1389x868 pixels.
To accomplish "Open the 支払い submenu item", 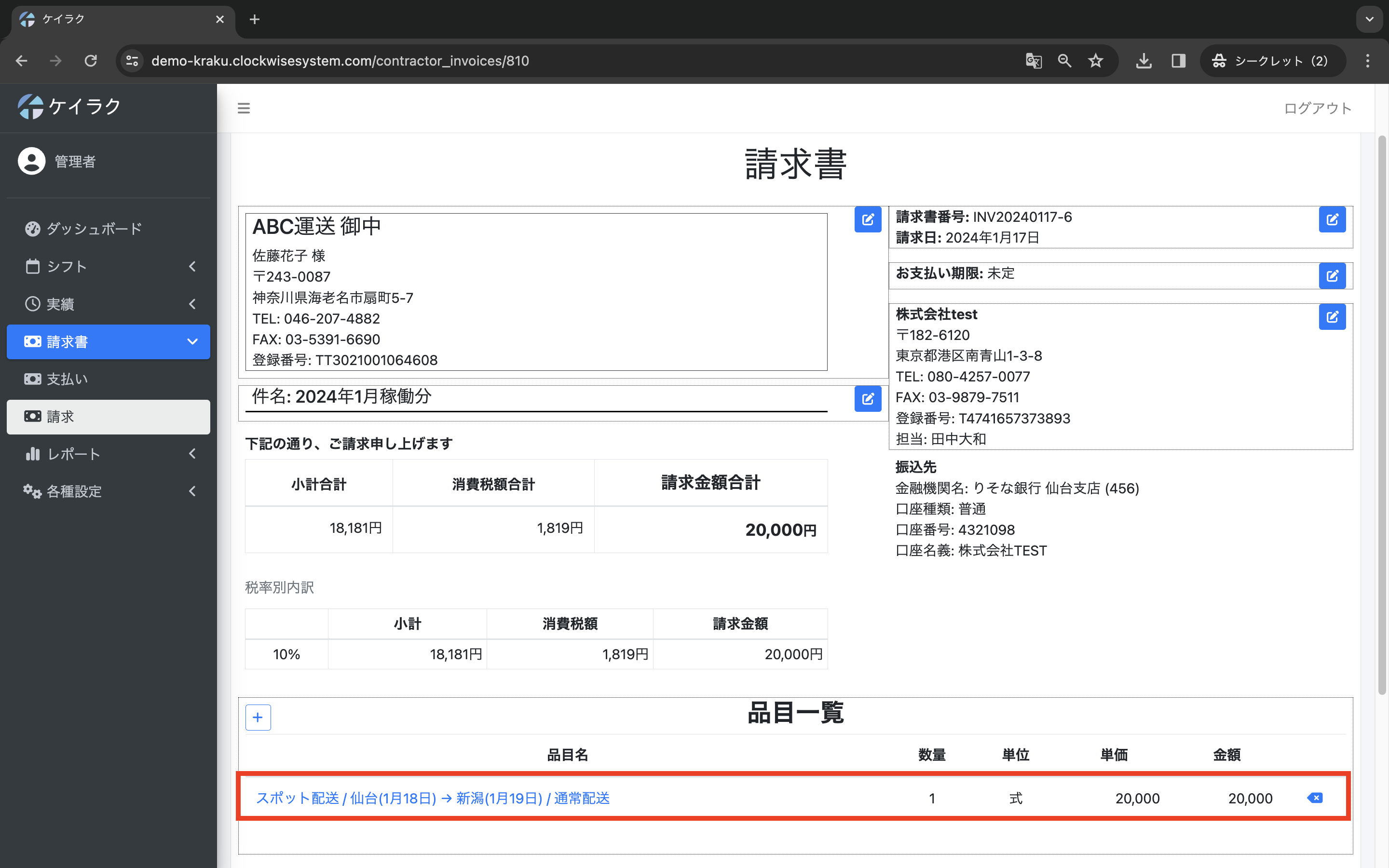I will (109, 379).
